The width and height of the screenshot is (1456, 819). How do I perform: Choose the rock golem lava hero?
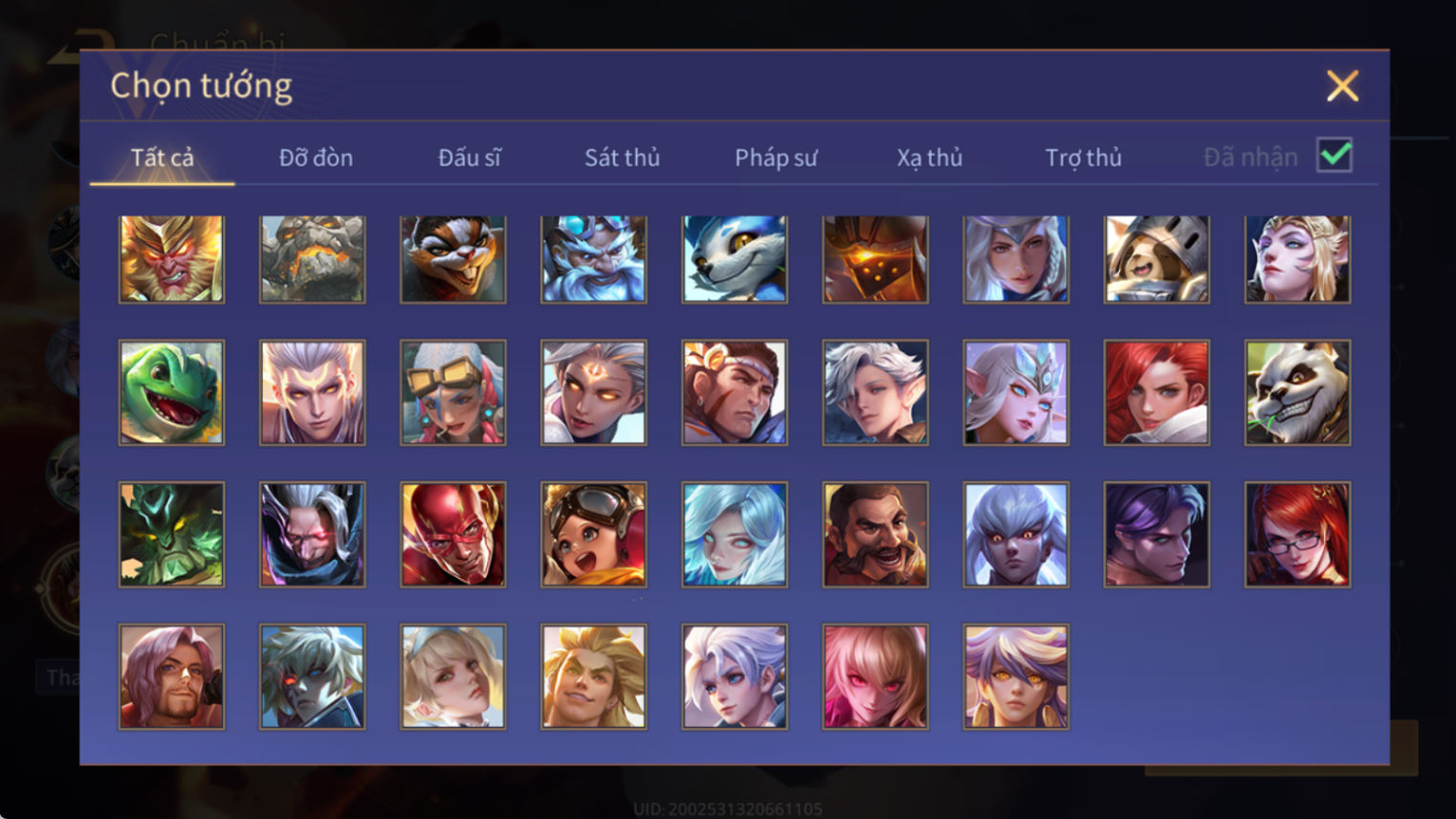(312, 258)
